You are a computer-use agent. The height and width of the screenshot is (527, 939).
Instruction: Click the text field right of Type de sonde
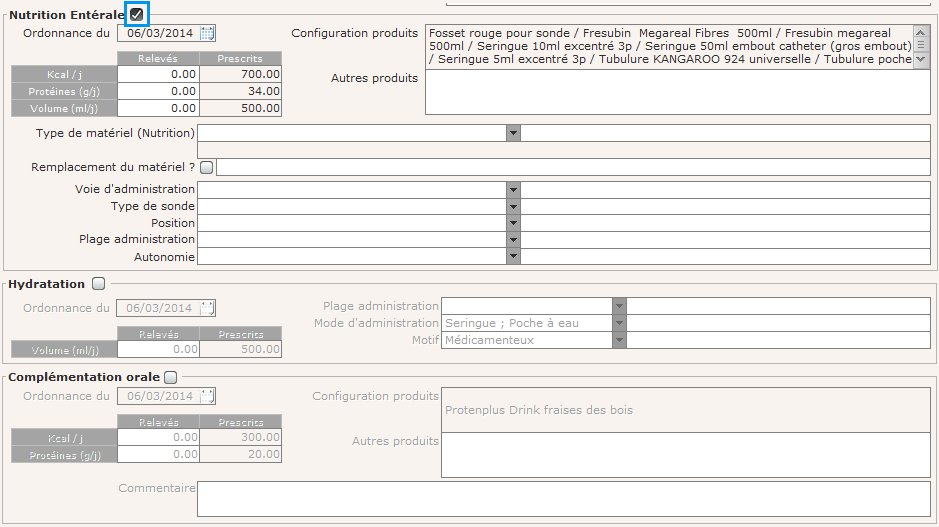(725, 206)
